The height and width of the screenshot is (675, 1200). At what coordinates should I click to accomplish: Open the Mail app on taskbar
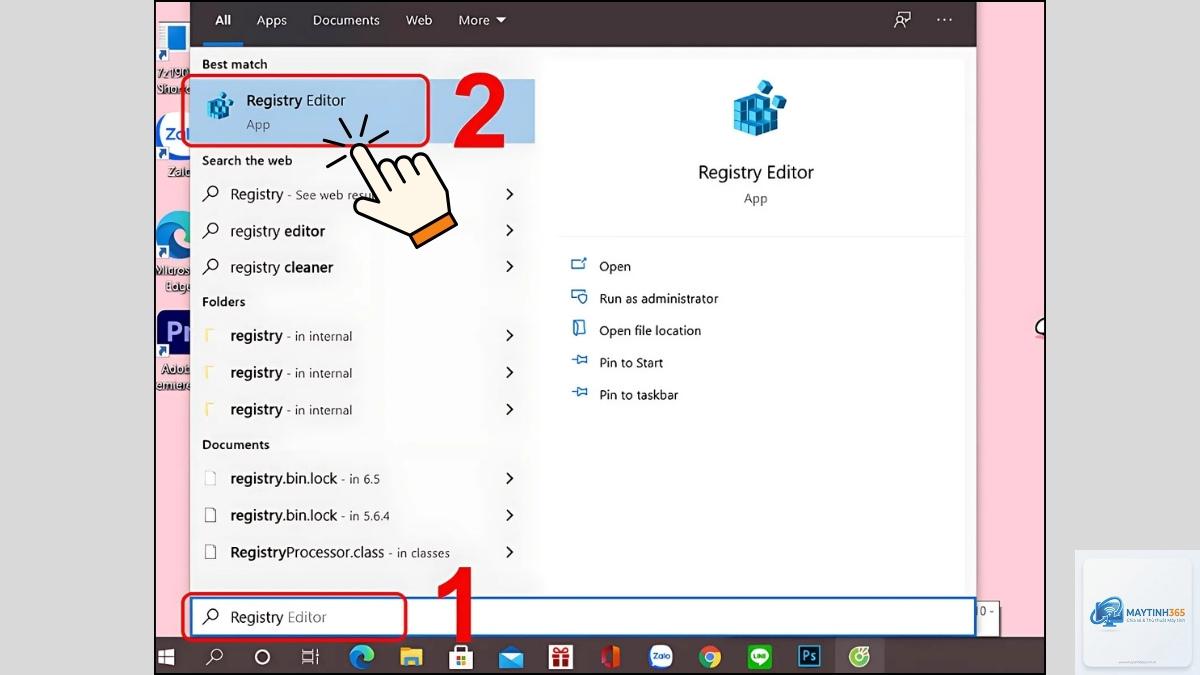(511, 657)
